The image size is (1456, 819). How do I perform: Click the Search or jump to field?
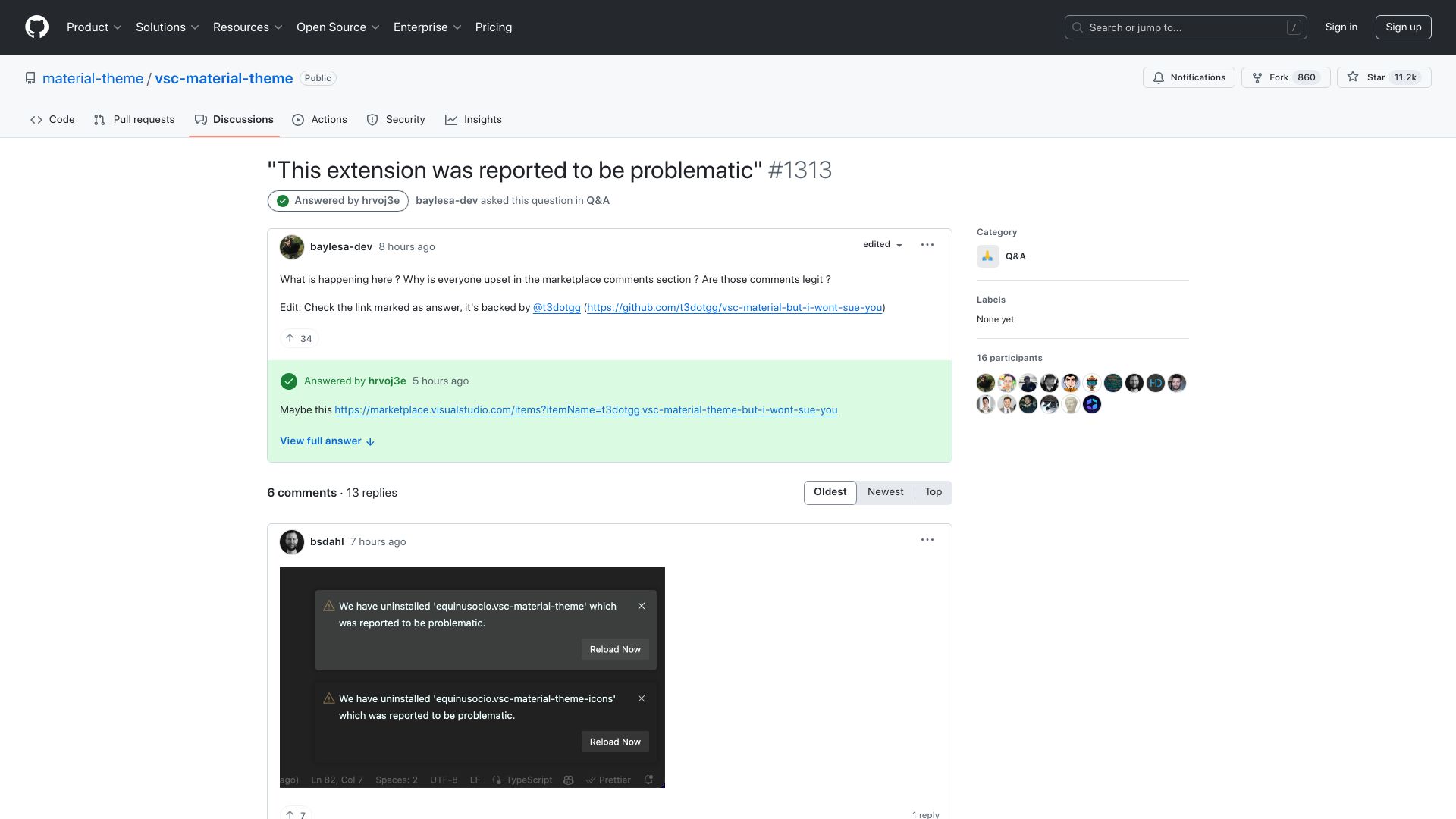click(1186, 27)
